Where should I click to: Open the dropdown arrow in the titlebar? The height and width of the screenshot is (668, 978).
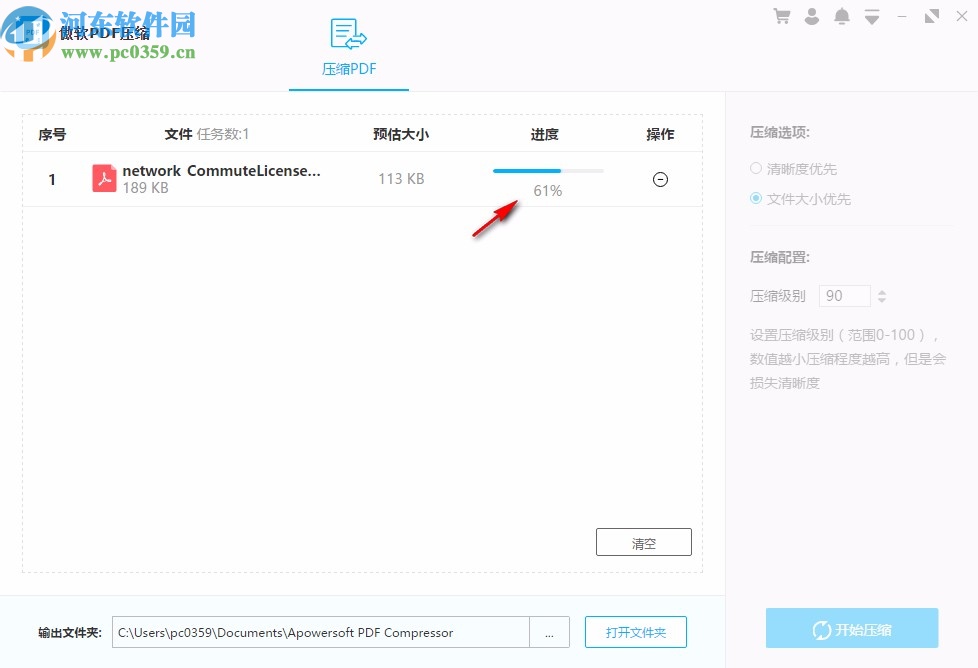point(870,16)
